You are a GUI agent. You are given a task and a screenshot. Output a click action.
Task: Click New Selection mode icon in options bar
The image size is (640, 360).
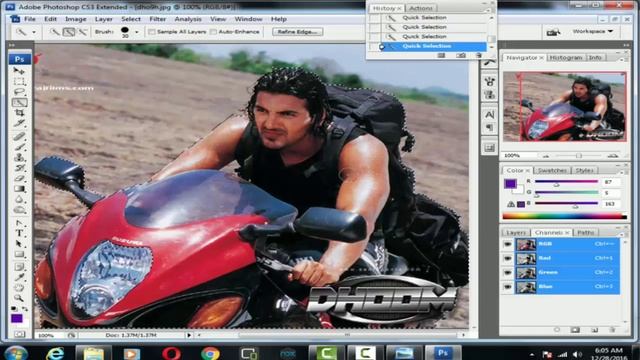click(54, 32)
